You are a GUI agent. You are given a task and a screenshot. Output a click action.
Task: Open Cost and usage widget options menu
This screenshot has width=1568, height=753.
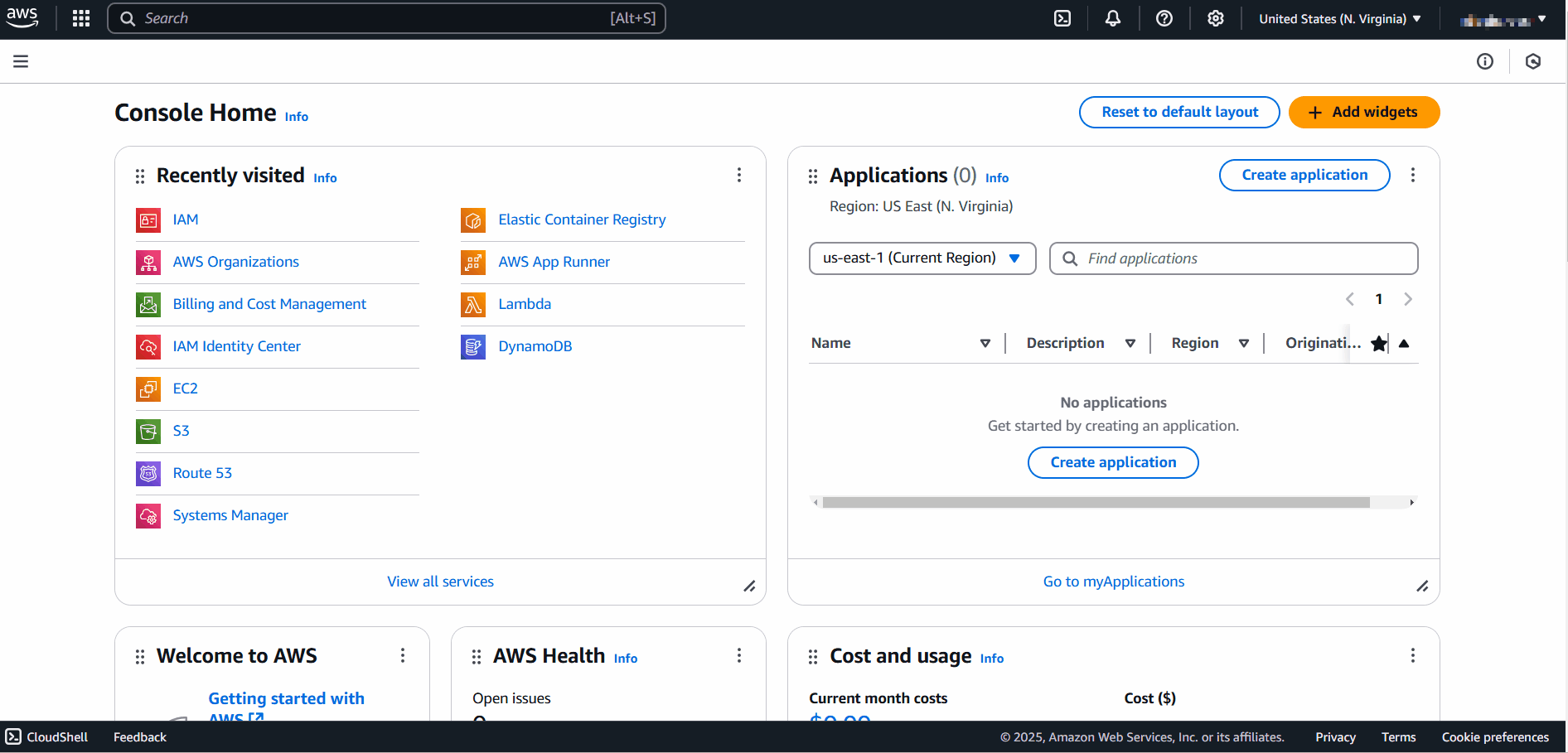pos(1413,655)
